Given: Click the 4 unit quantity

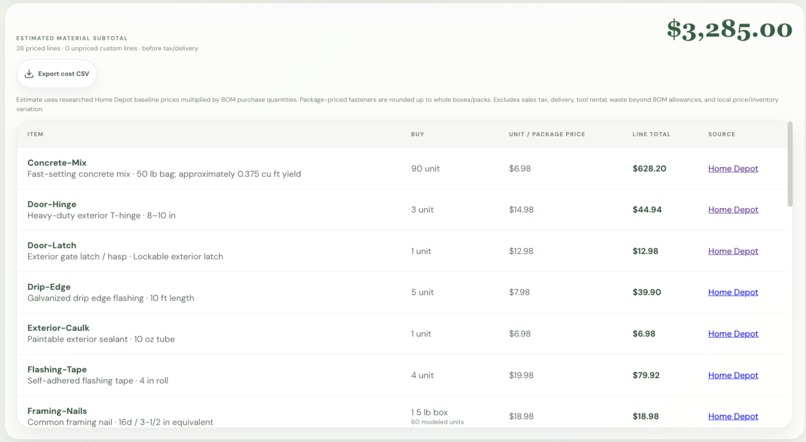Looking at the screenshot, I should (422, 376).
